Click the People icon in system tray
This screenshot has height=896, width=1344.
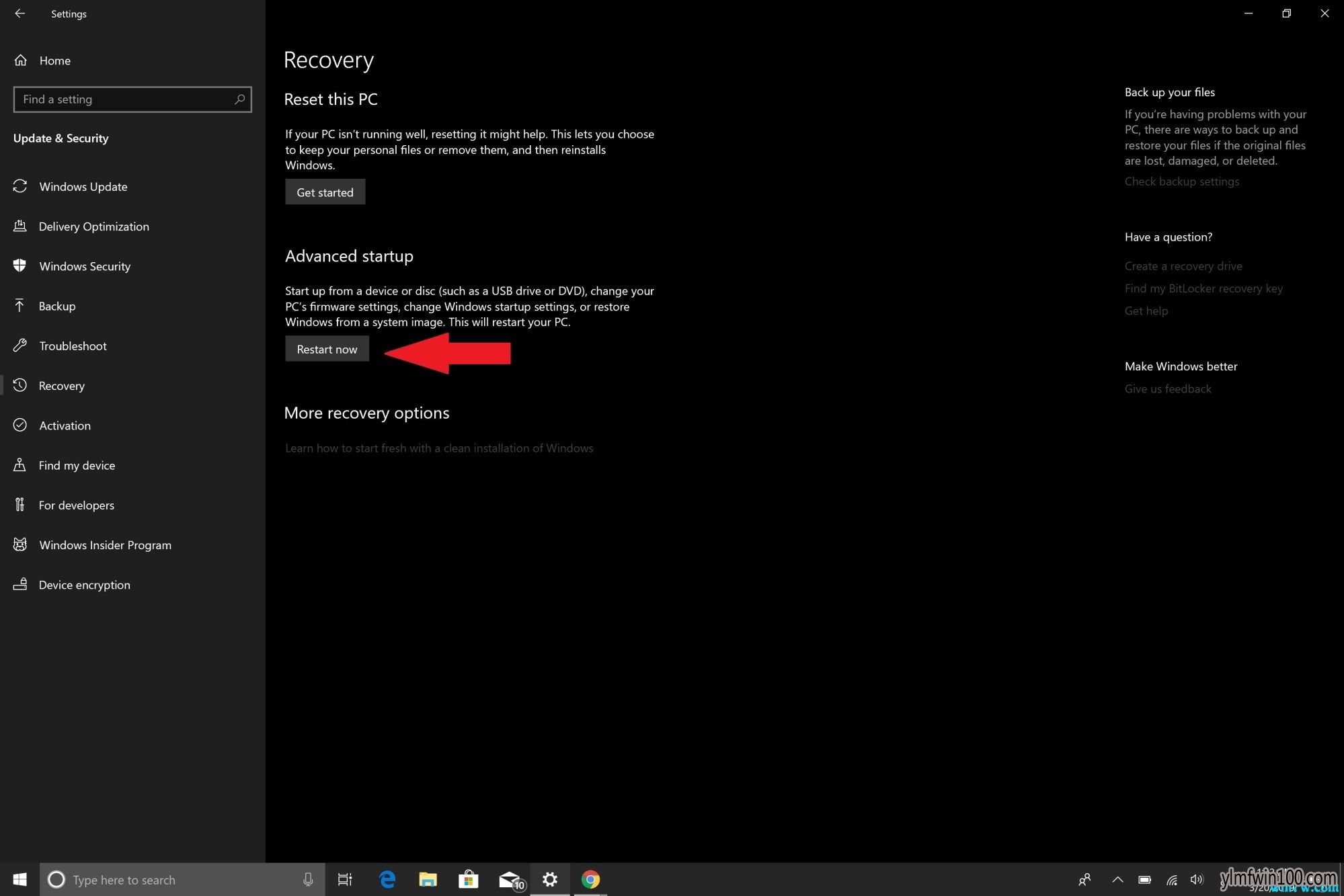[1084, 879]
